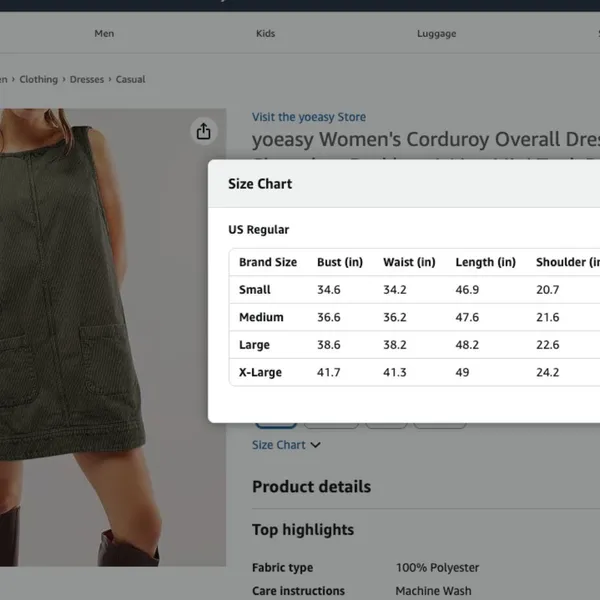Click Large waist value 38.2
Screen dimensions: 600x600
(395, 345)
